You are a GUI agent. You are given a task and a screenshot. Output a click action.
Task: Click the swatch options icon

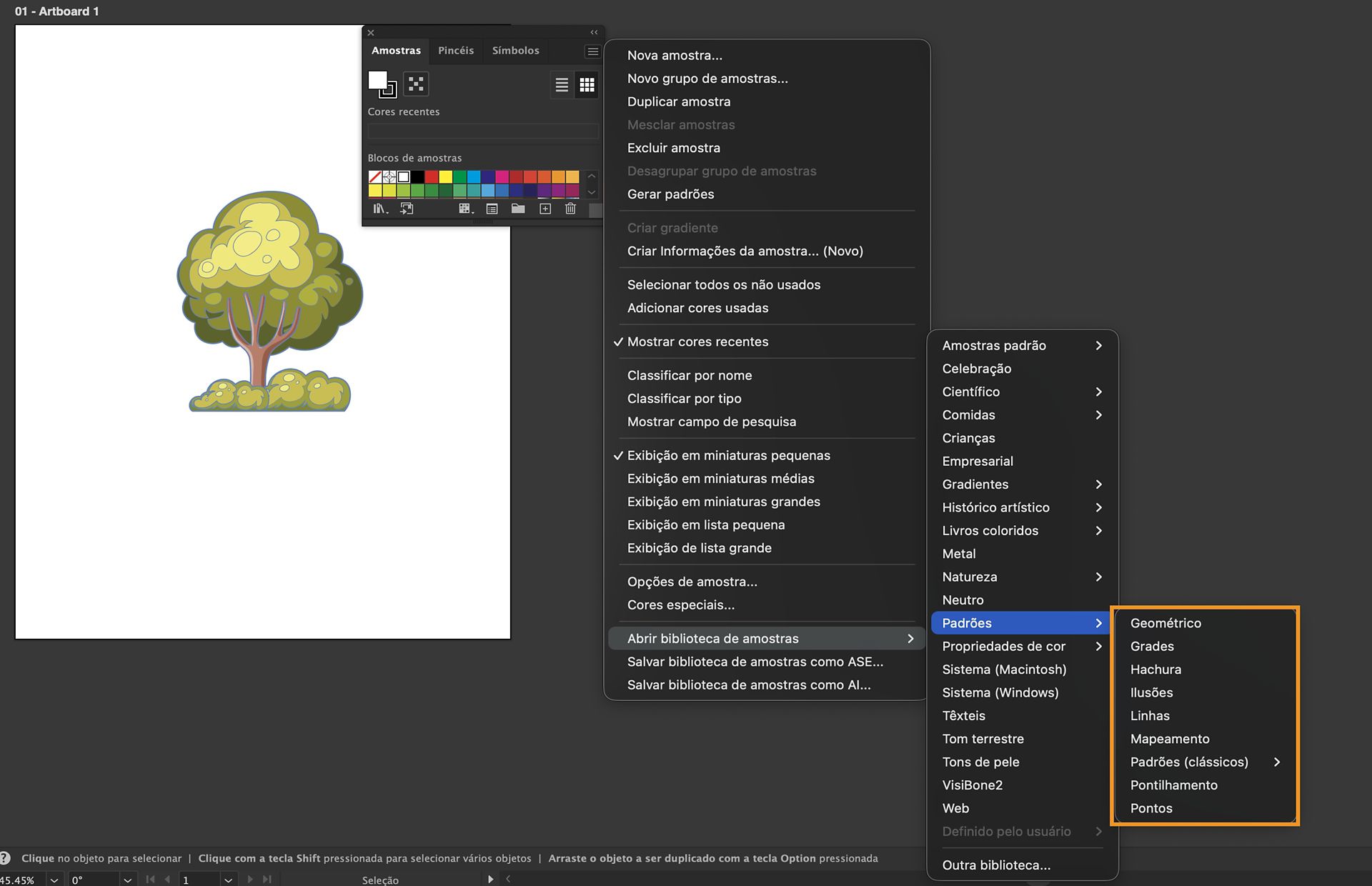492,209
